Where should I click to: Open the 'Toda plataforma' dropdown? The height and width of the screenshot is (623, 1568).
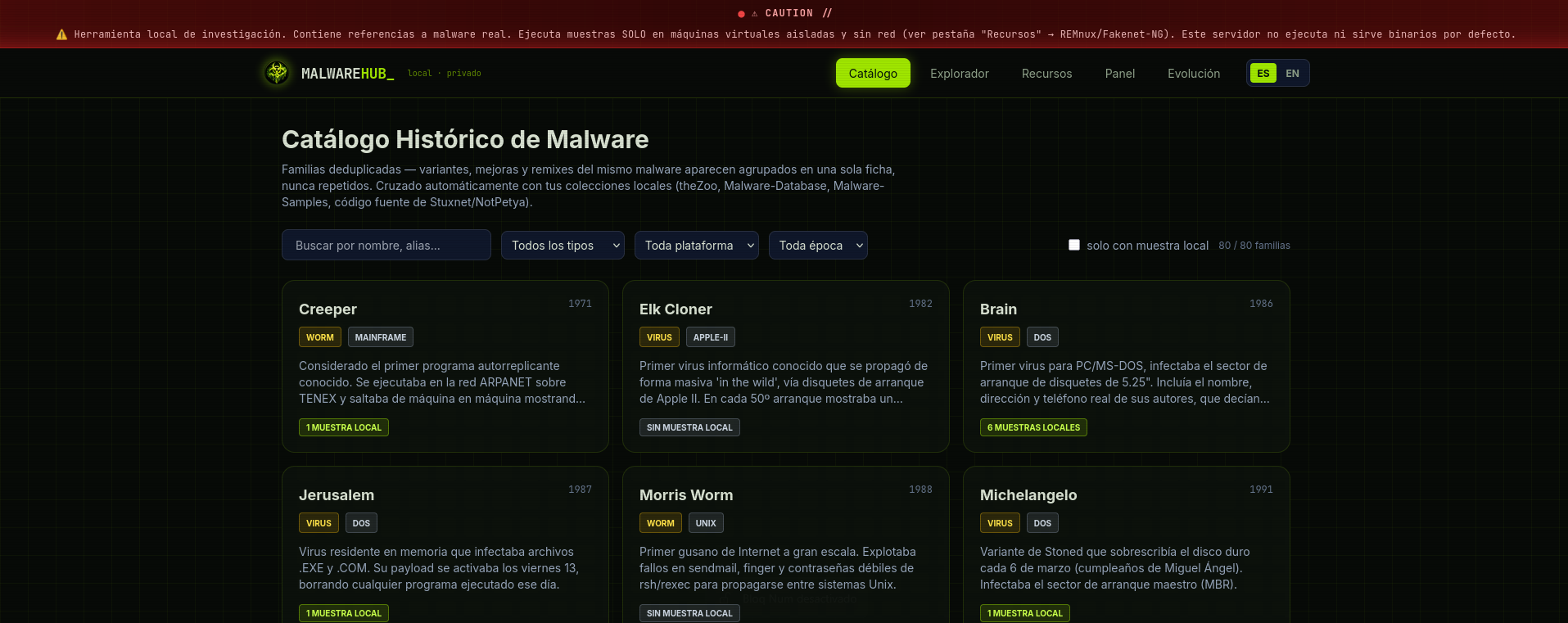(x=697, y=245)
